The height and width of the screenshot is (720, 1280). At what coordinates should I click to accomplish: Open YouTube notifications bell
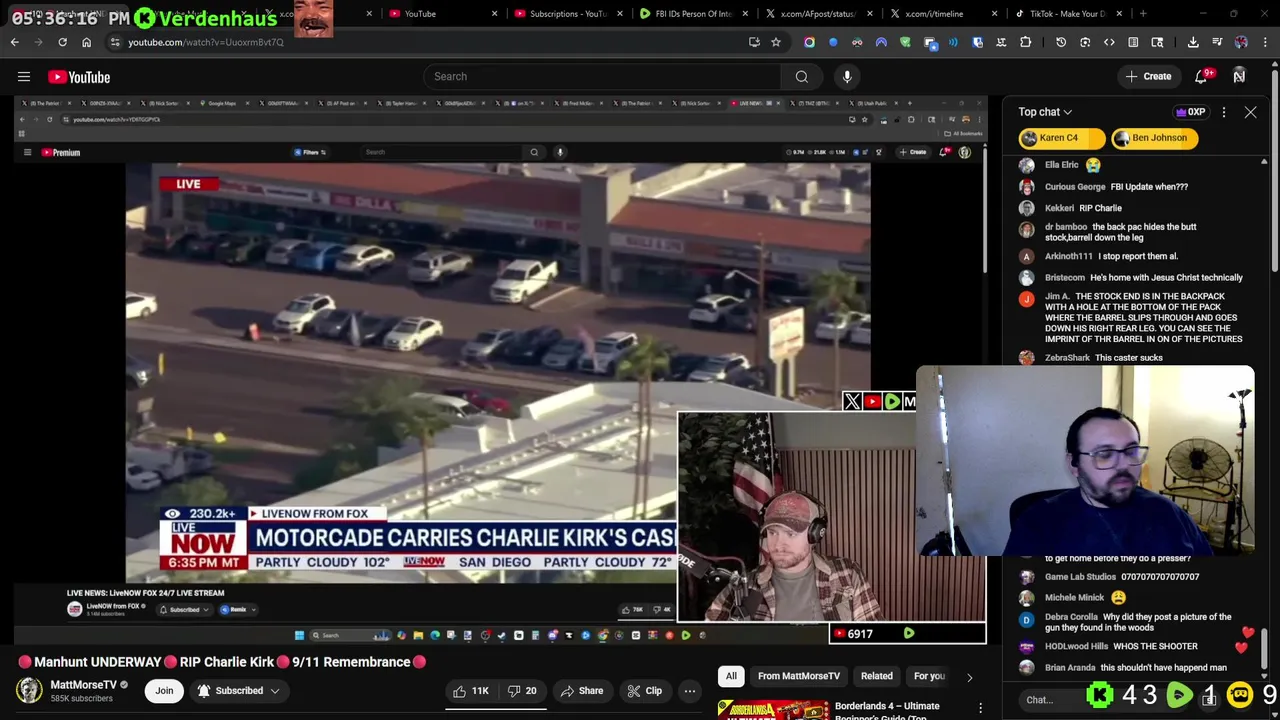click(x=1202, y=77)
